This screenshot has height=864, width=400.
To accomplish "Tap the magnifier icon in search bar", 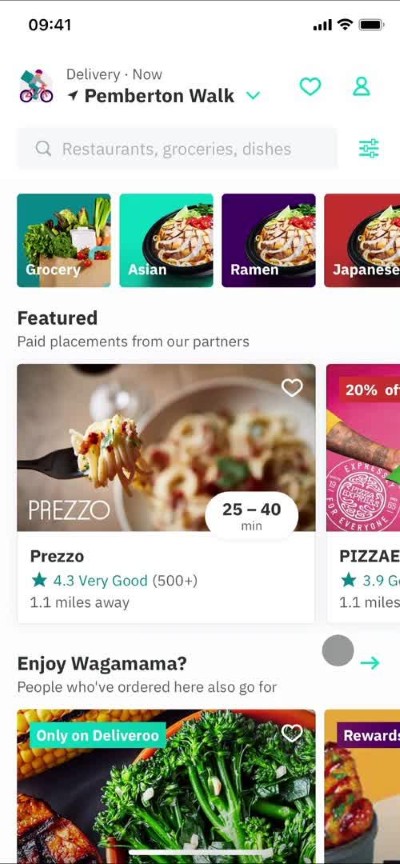I will [43, 148].
